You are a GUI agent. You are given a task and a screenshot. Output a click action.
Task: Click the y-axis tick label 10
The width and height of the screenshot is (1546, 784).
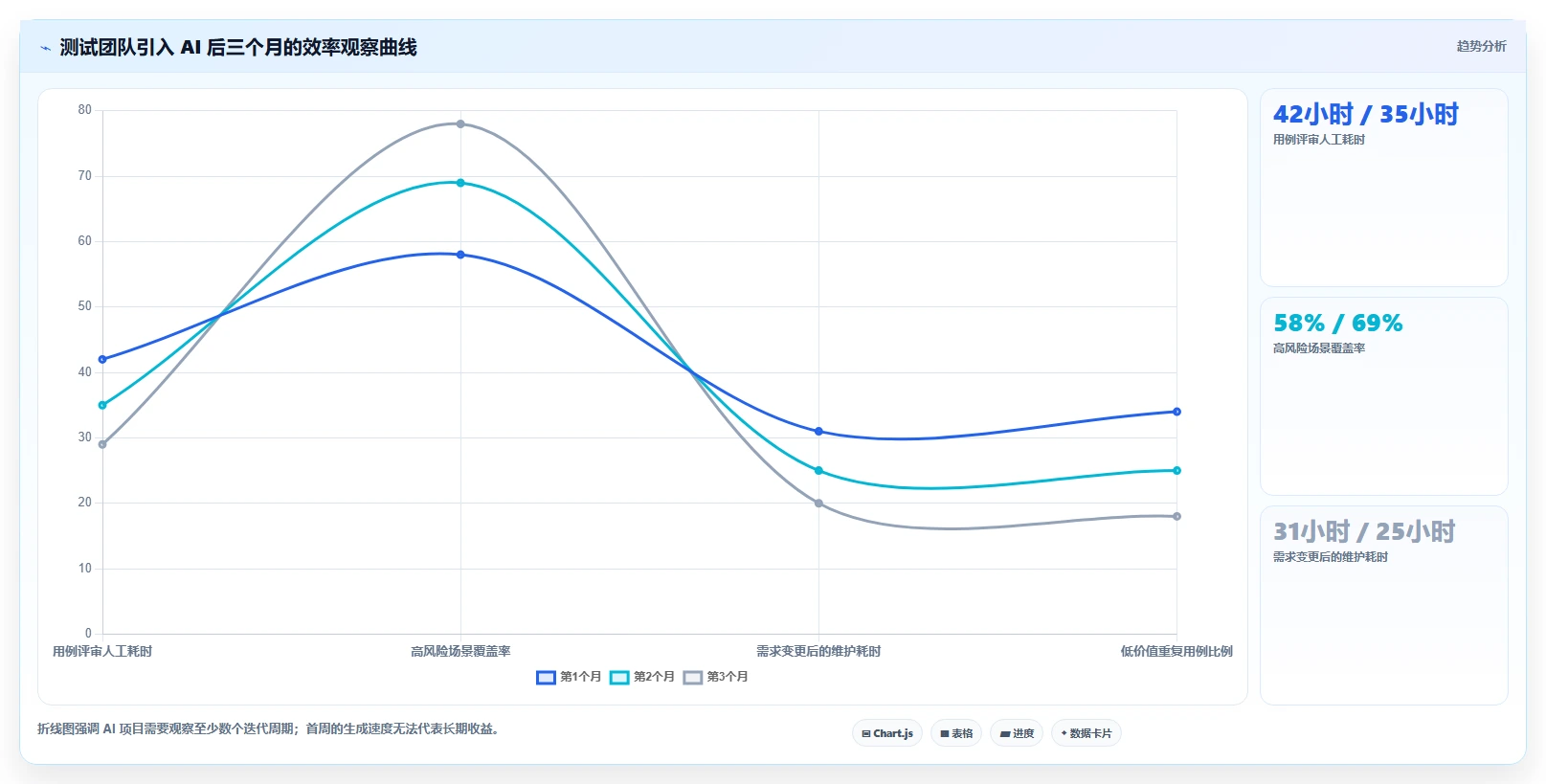(x=85, y=569)
